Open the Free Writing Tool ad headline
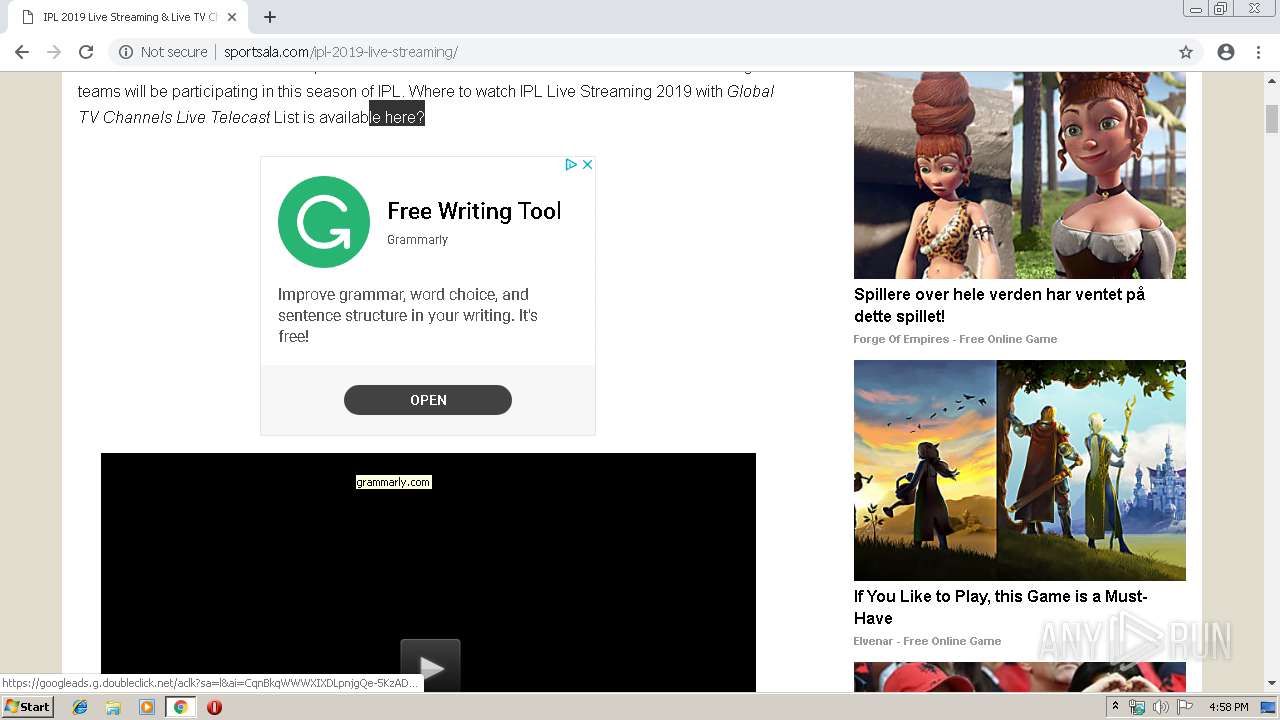Screen dimensions: 1280x720 pyautogui.click(x=474, y=211)
